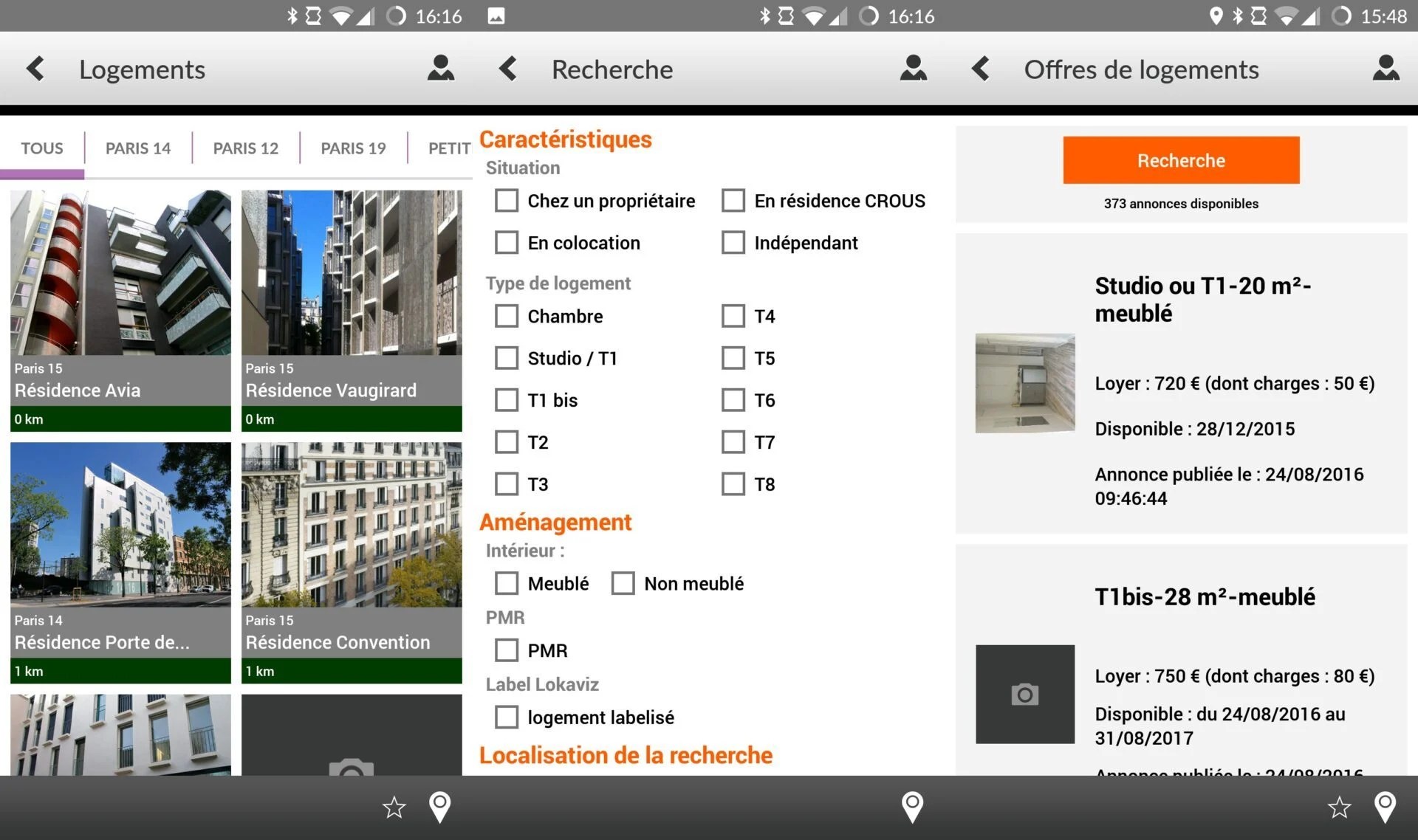Tap the back arrow on the Recherche screen
This screenshot has width=1418, height=840.
click(x=507, y=68)
